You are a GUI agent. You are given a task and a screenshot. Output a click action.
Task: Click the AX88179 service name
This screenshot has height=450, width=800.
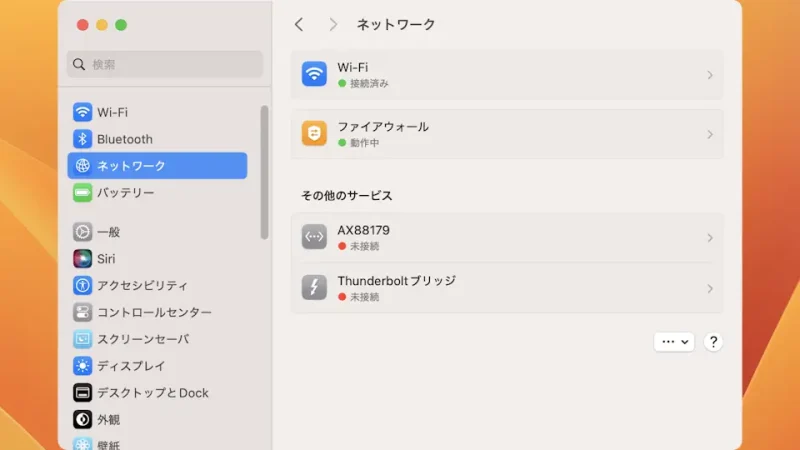pos(363,230)
